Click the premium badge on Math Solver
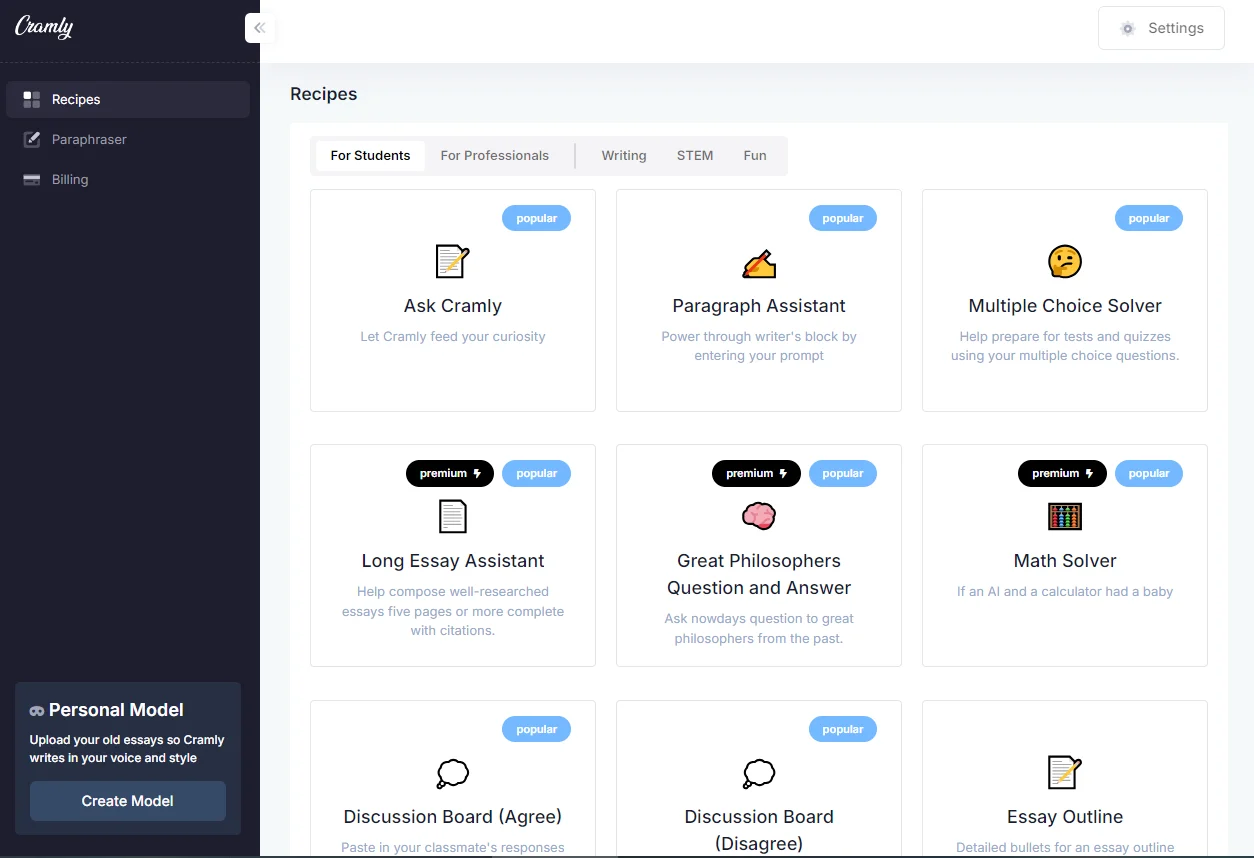The image size is (1254, 858). pos(1062,473)
